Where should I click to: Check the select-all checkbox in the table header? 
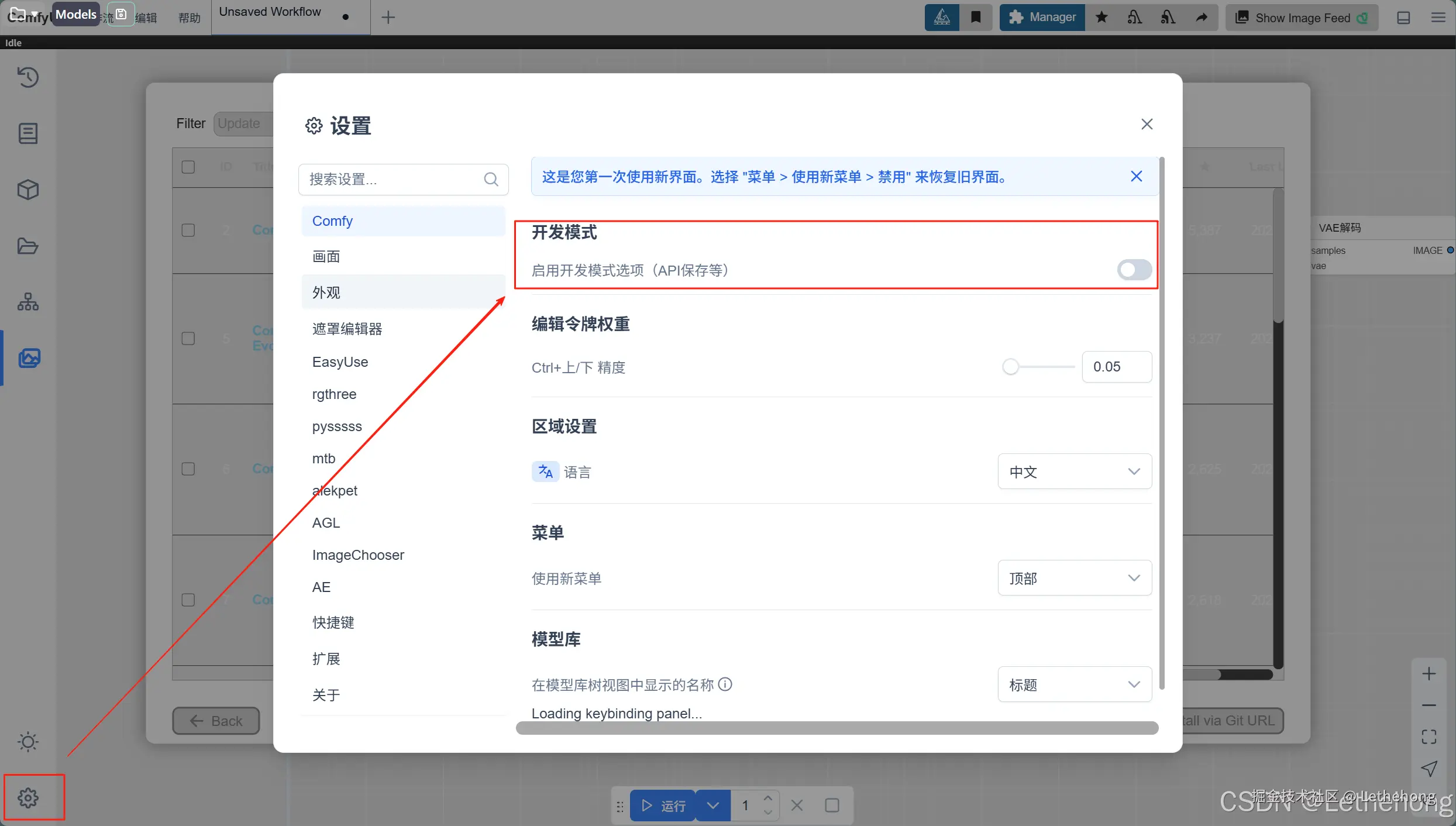(188, 167)
